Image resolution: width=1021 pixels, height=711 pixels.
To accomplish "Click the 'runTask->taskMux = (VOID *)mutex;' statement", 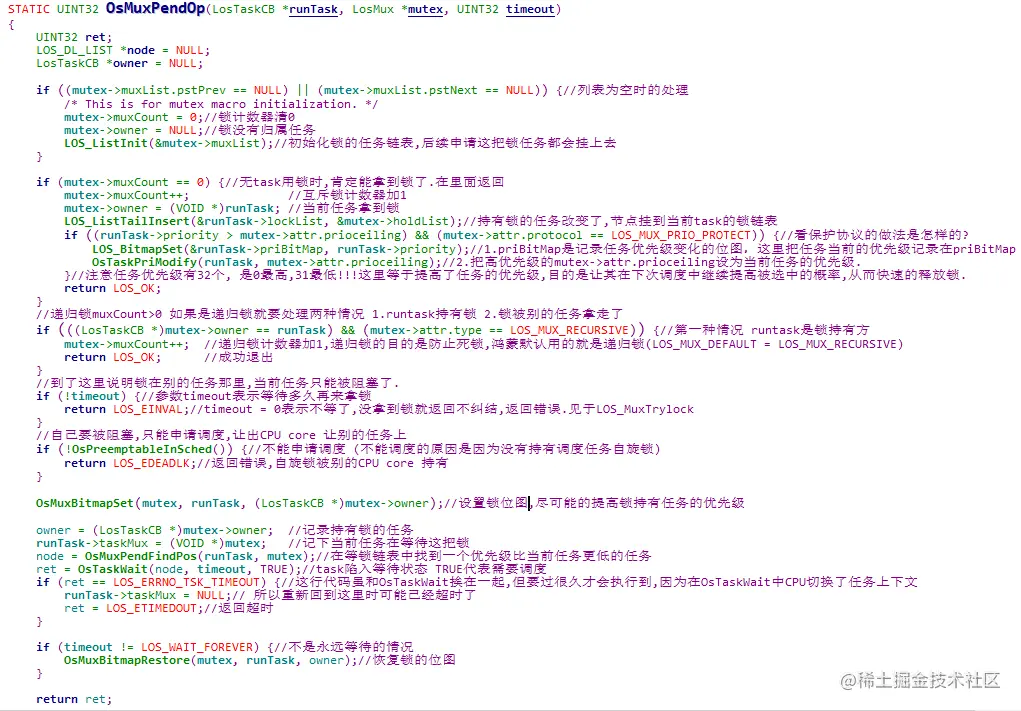I will click(151, 543).
